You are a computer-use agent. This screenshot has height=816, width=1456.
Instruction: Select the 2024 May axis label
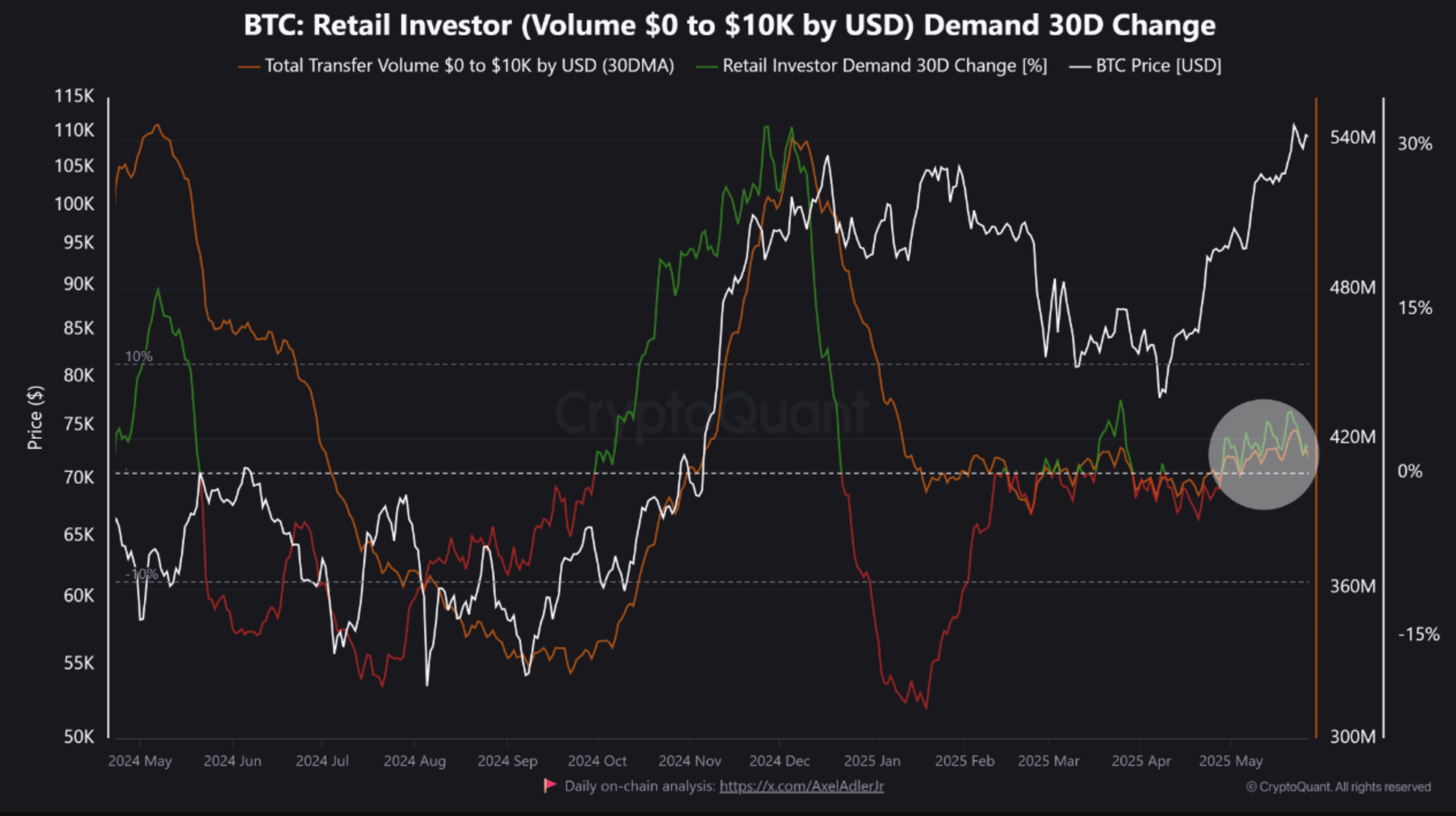[x=140, y=761]
